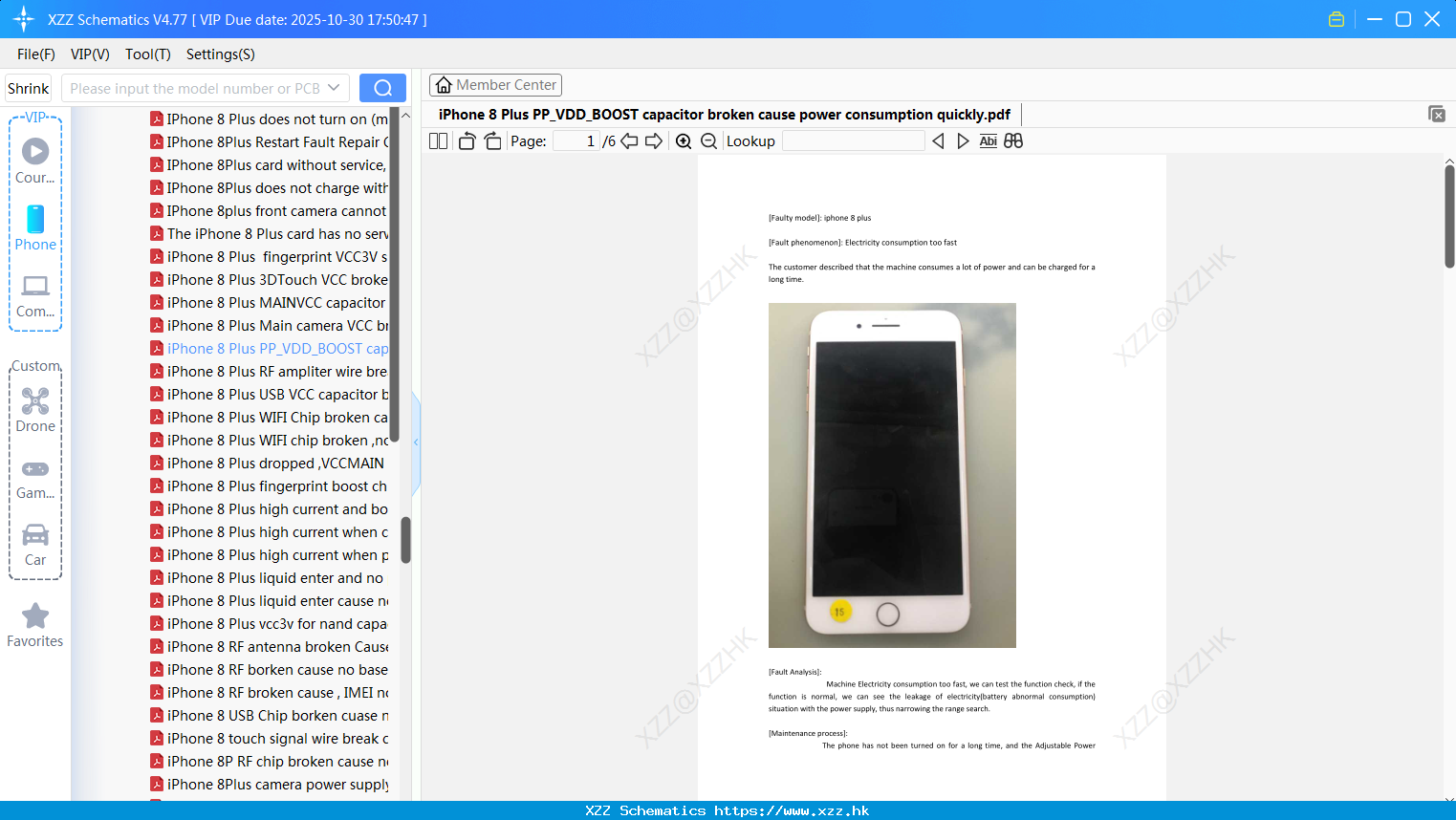Click the Page number field

coord(576,141)
